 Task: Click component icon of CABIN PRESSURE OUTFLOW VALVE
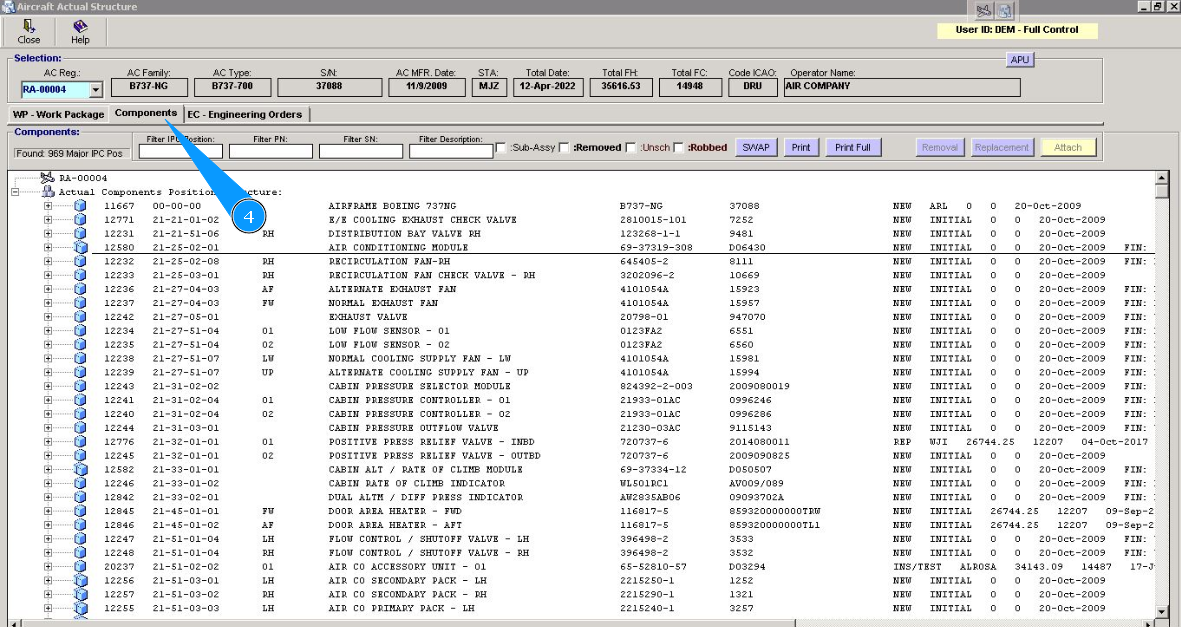pyautogui.click(x=79, y=428)
